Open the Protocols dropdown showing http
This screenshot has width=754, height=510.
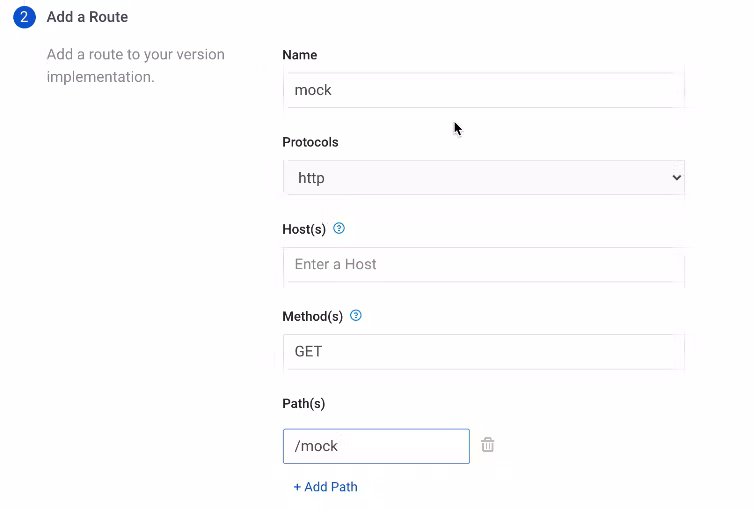pyautogui.click(x=483, y=178)
